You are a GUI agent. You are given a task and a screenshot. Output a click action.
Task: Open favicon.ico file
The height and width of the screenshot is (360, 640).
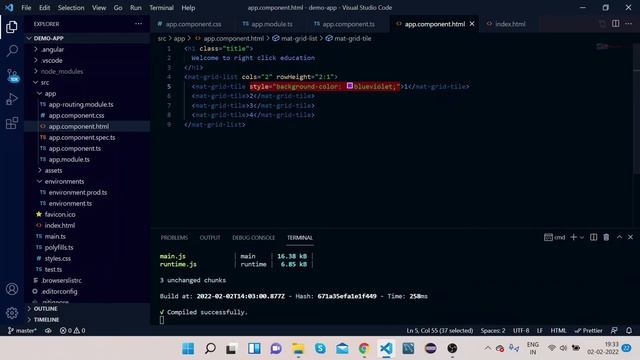point(60,214)
